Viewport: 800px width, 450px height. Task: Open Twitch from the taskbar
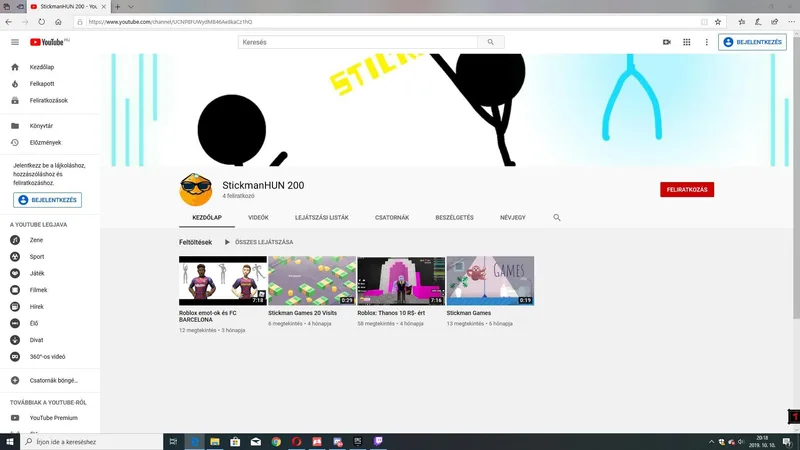378,442
